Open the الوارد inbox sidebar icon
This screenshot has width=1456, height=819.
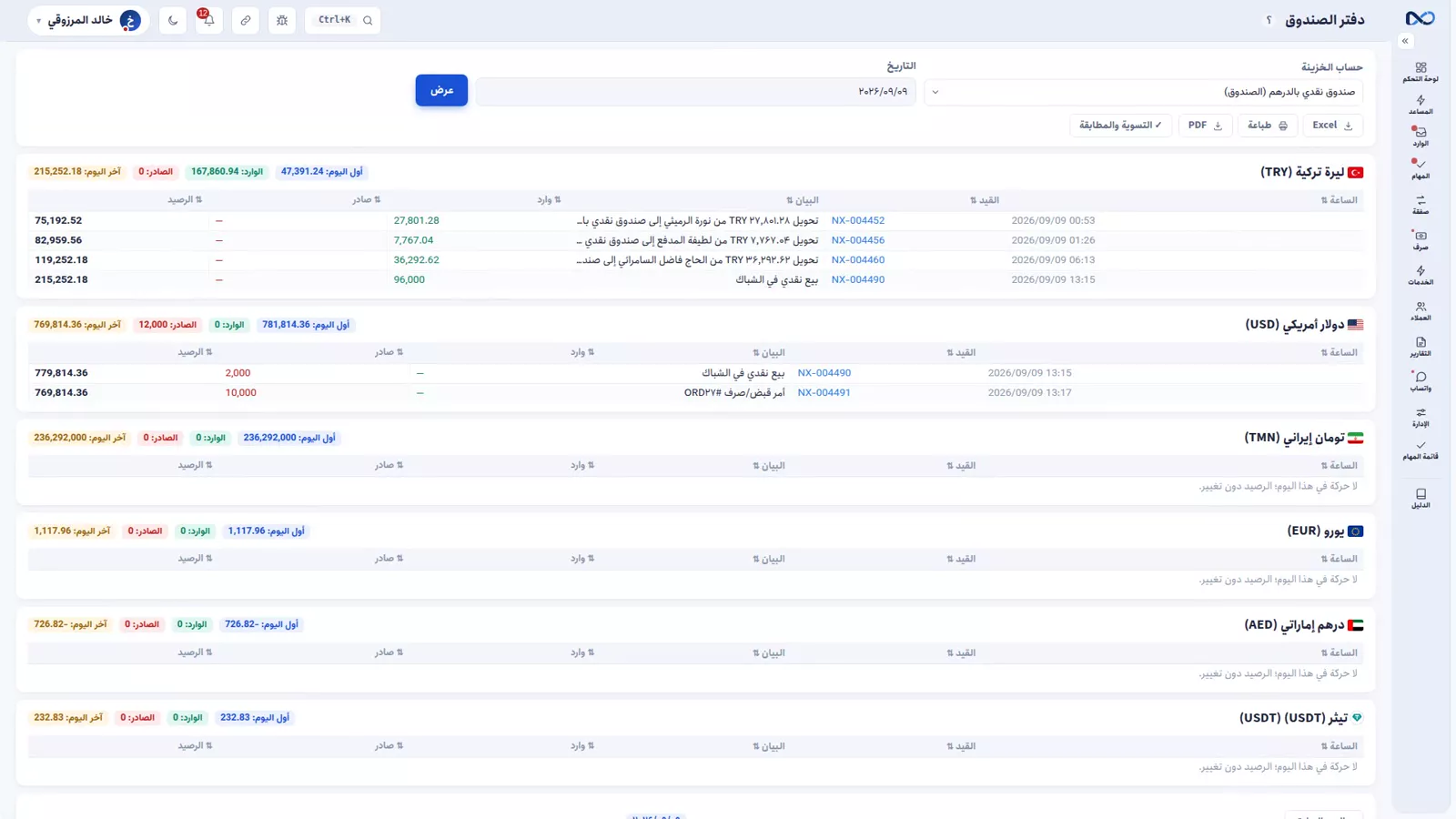(x=1421, y=137)
